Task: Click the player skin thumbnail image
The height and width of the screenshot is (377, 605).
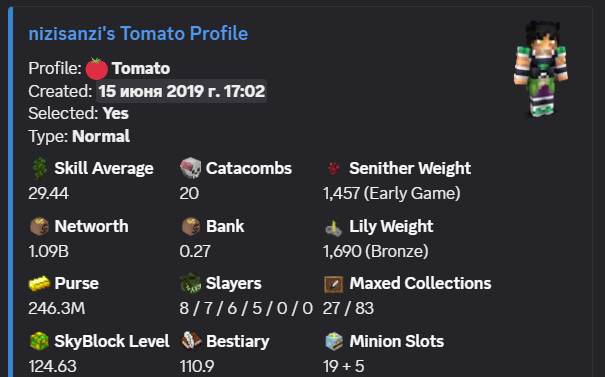Action: tap(541, 69)
